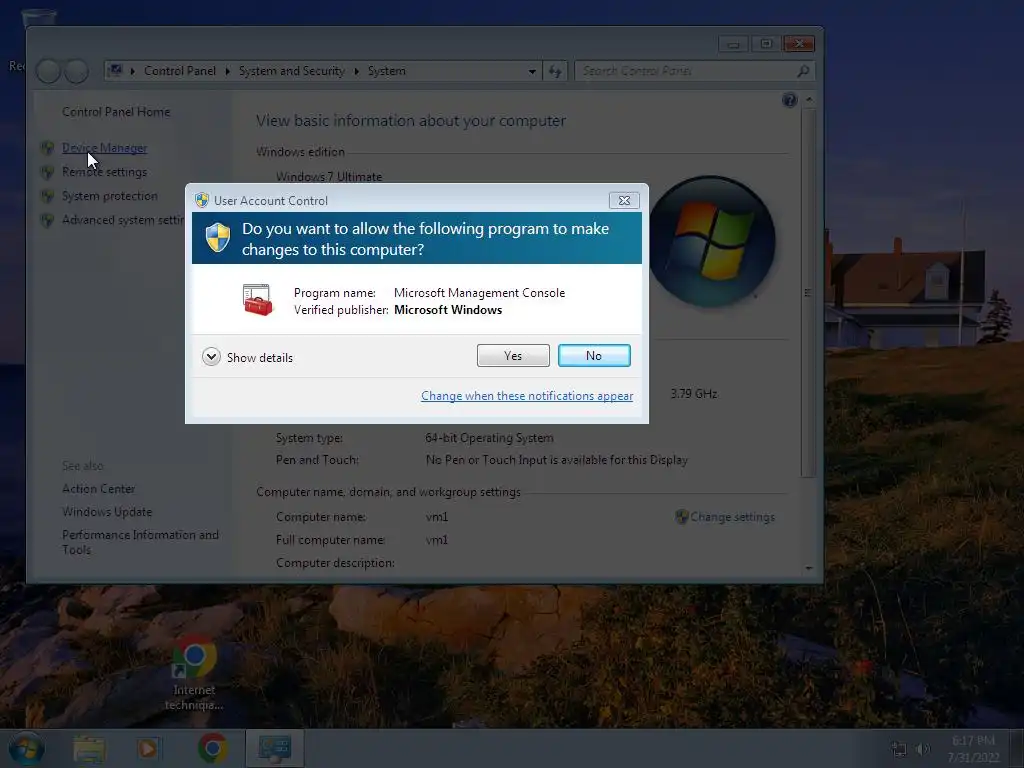Screen dimensions: 1024x768
Task: Click the taskbar clock showing 6:17 PM
Action: tap(973, 748)
